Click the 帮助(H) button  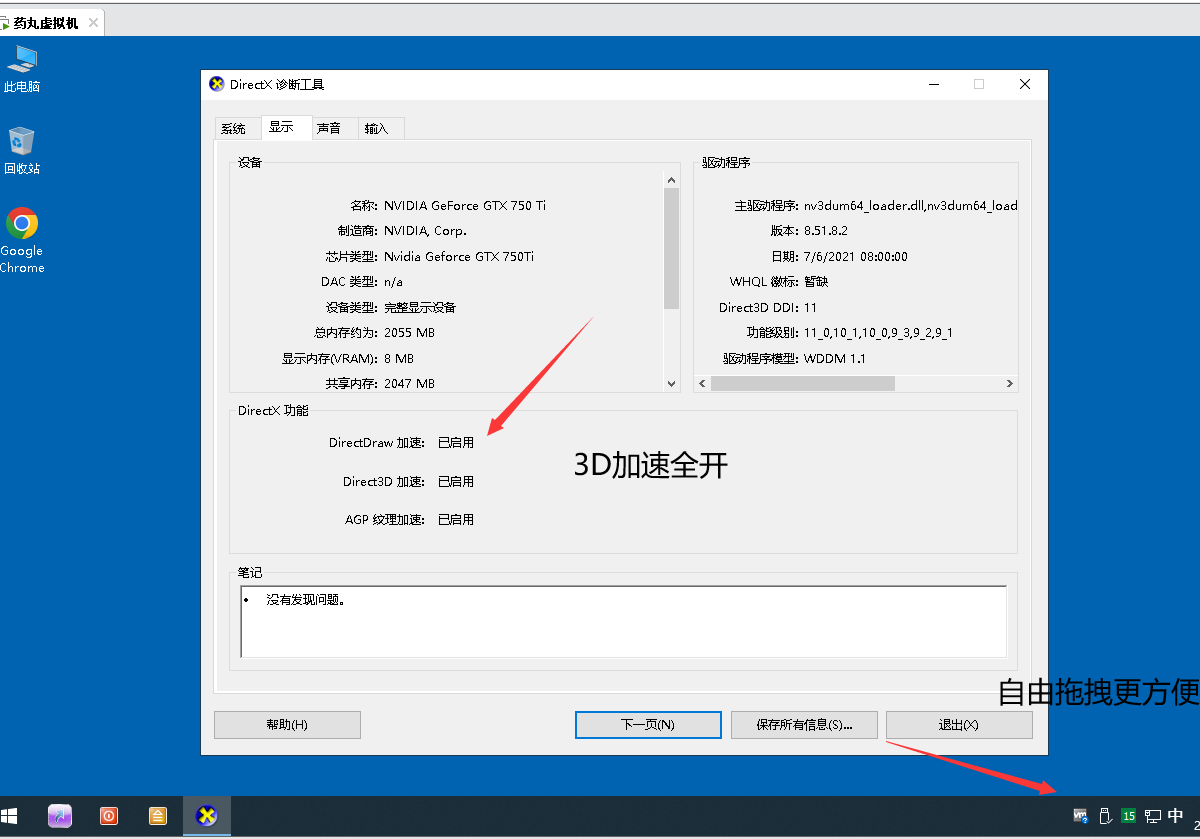287,725
